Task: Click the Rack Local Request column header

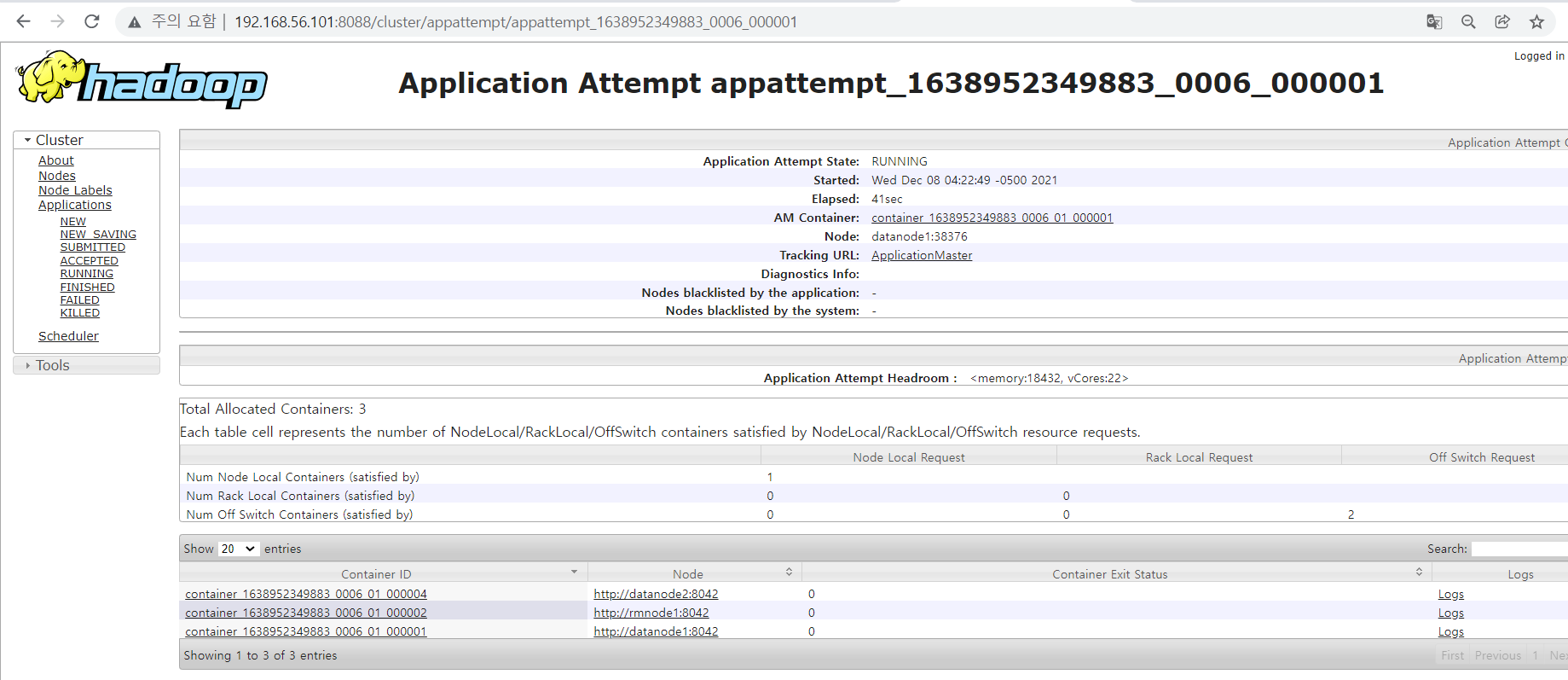Action: click(1199, 457)
